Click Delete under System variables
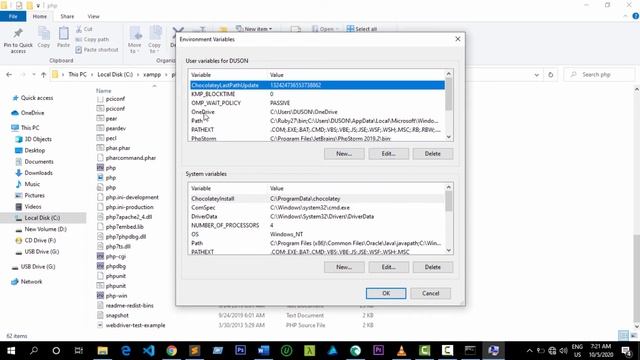The image size is (640, 360). (x=433, y=267)
